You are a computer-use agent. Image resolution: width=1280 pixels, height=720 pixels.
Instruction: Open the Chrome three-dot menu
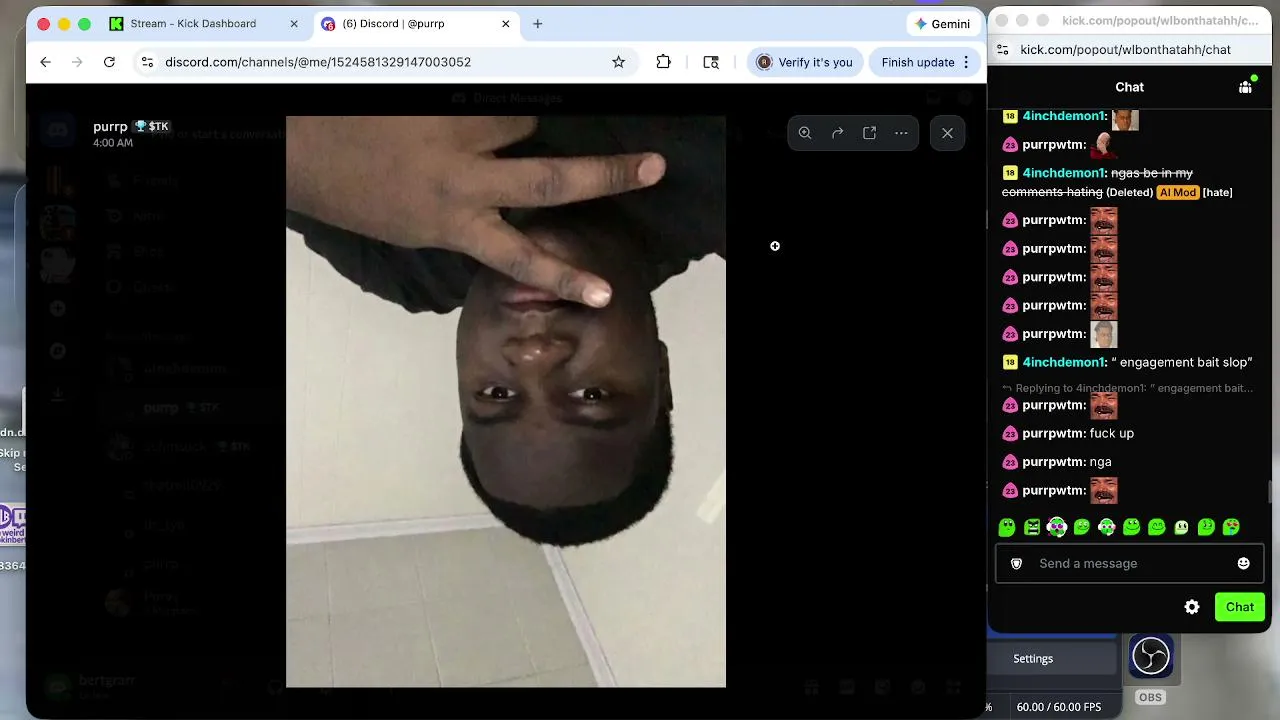coord(966,62)
